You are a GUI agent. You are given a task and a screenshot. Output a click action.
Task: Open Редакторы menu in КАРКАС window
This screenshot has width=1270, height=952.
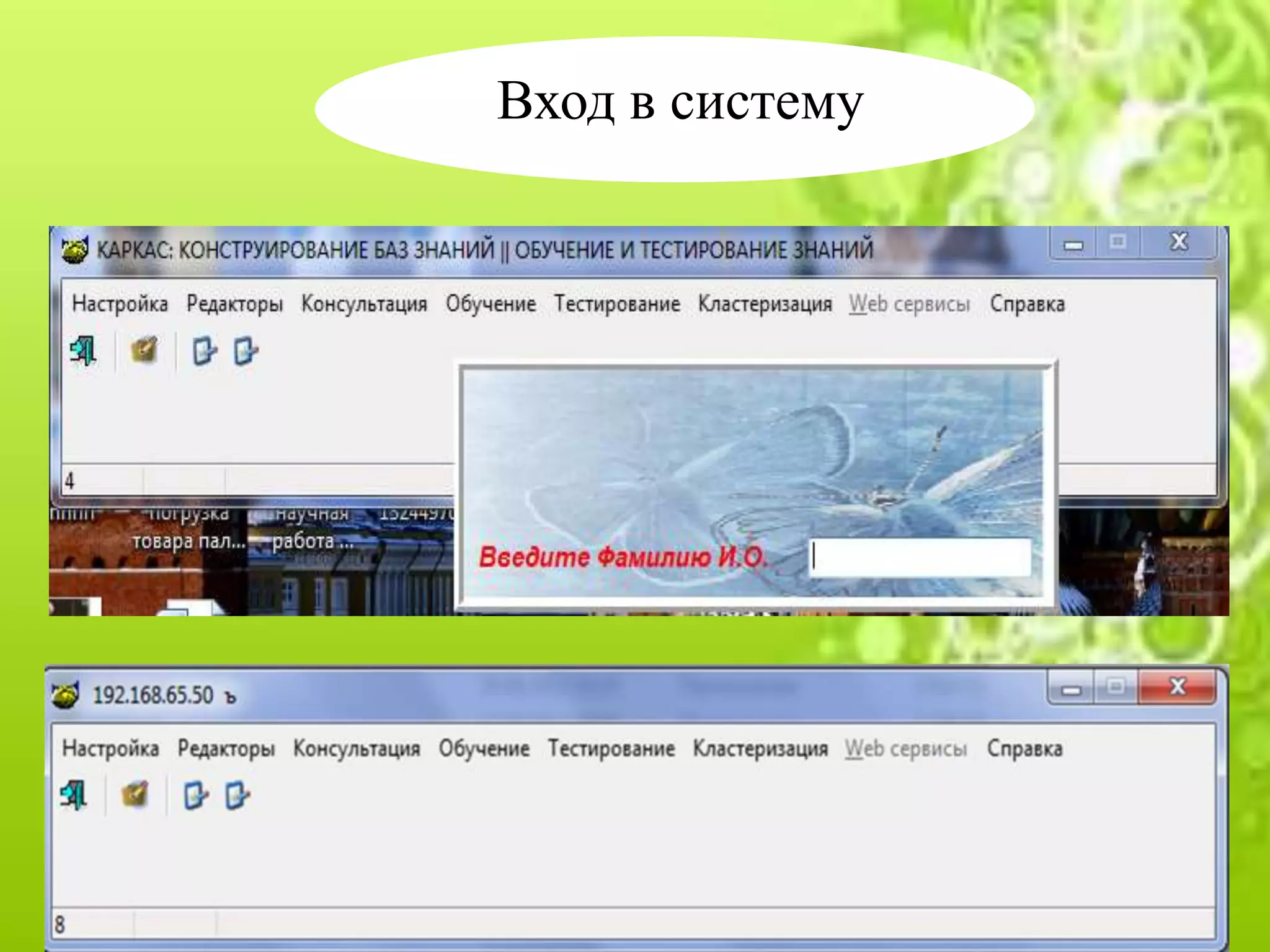click(234, 304)
